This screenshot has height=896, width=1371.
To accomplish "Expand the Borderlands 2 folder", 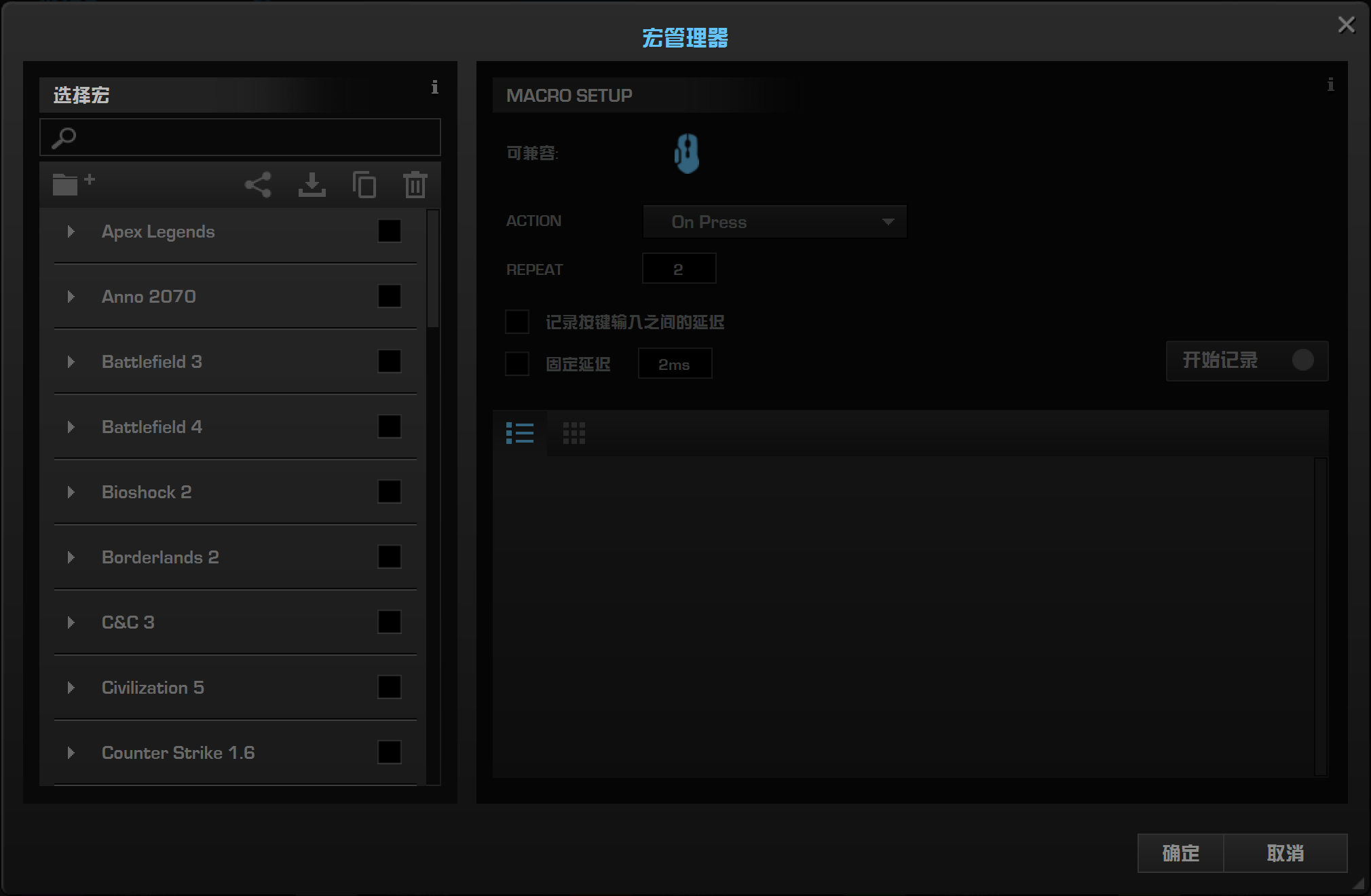I will coord(71,557).
